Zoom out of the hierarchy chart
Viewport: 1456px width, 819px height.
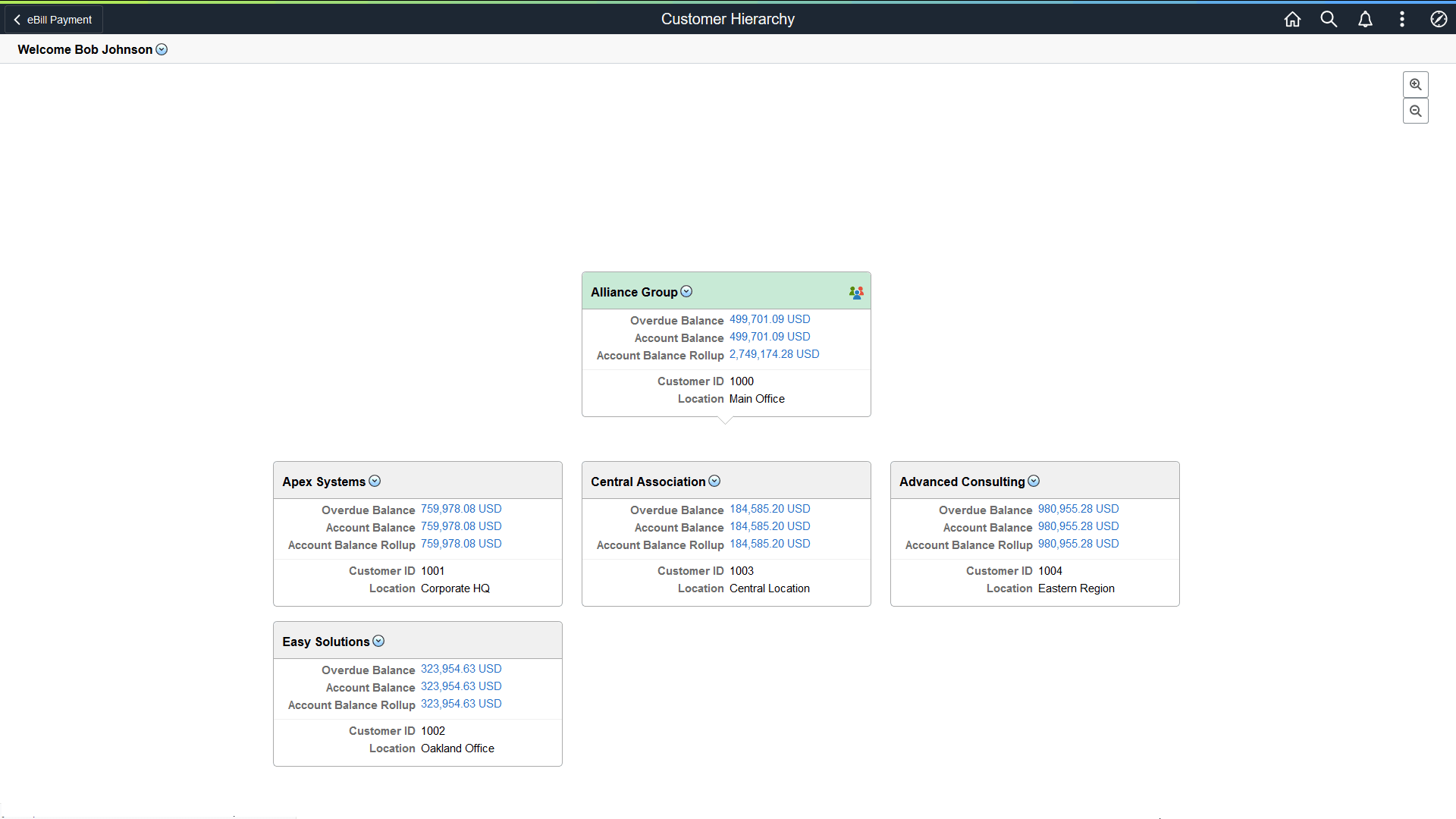1415,111
